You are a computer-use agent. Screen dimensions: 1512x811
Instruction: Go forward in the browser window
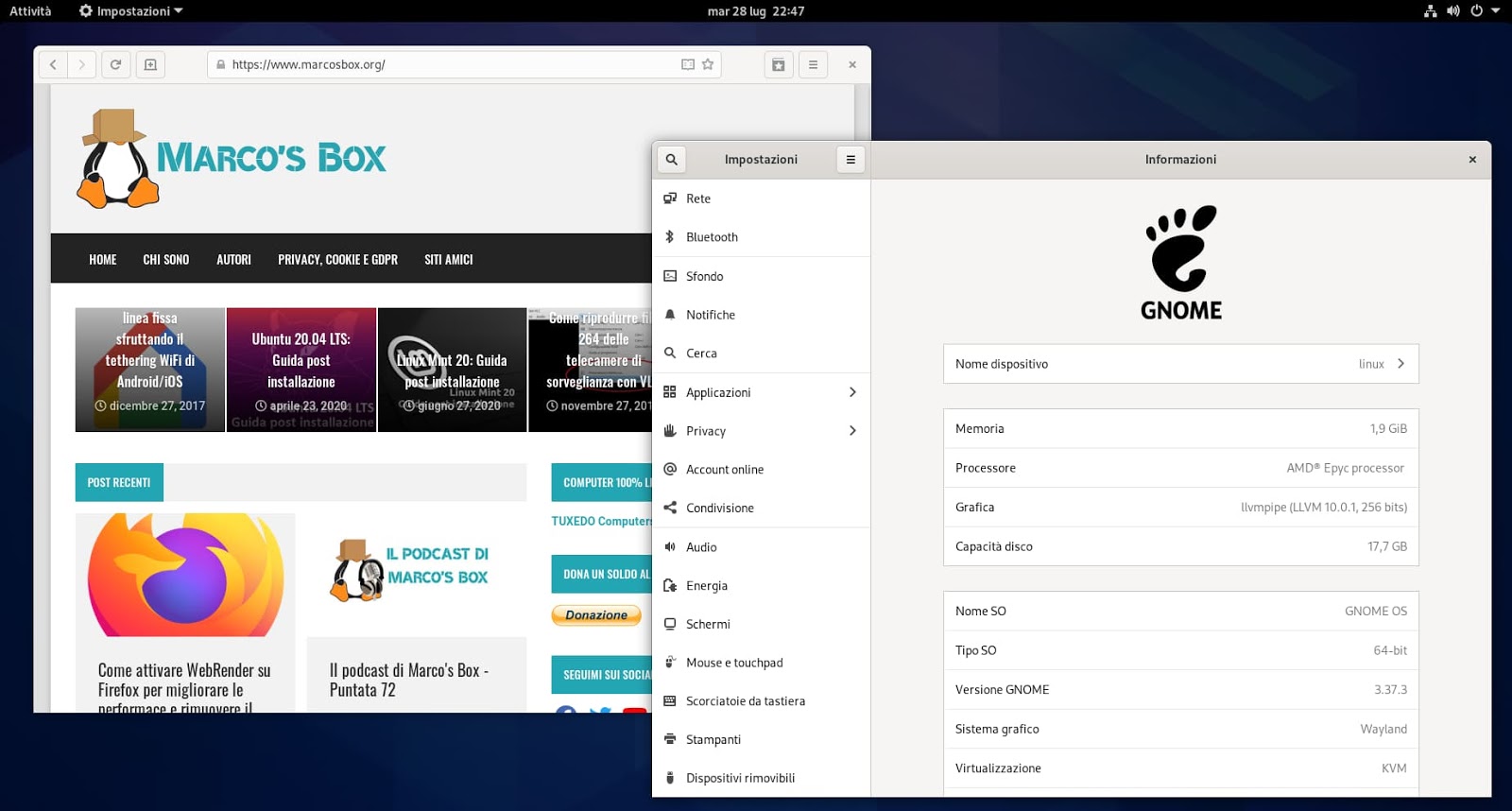click(x=82, y=64)
